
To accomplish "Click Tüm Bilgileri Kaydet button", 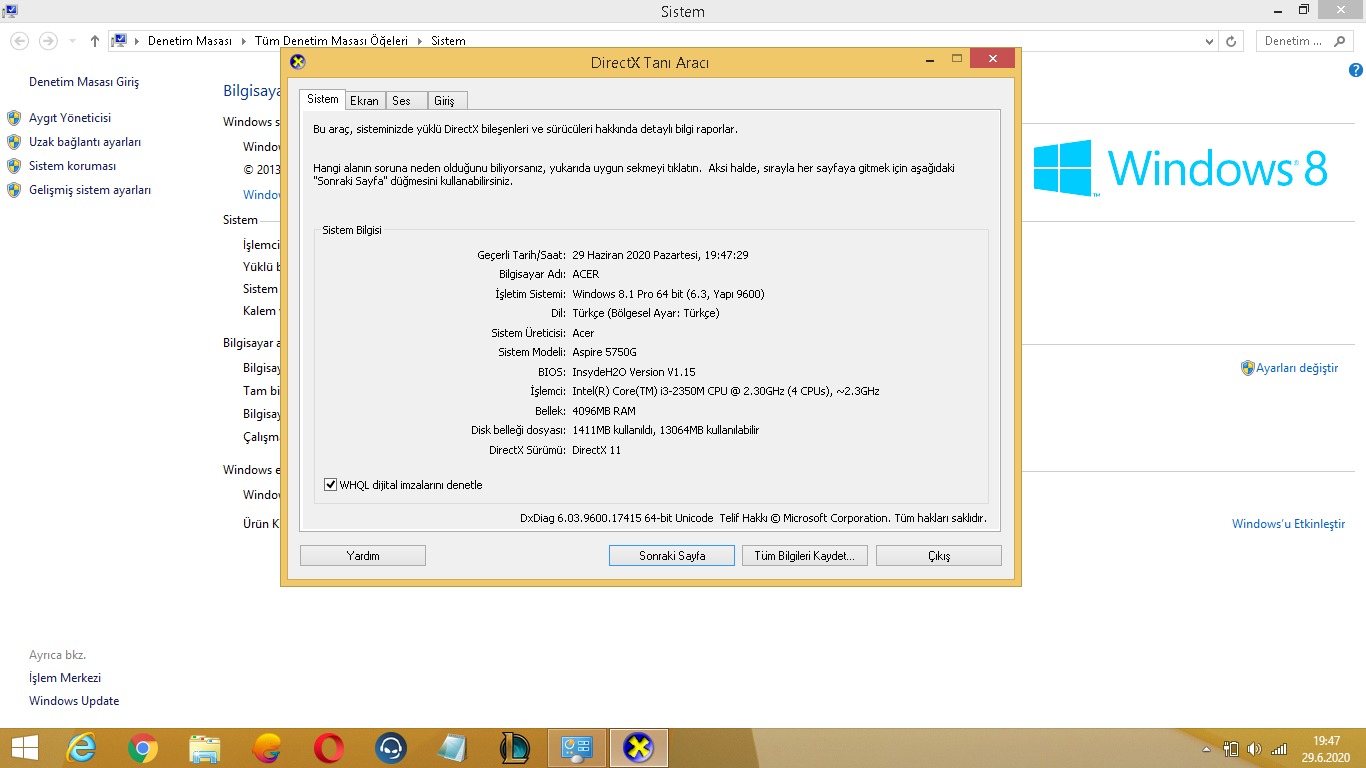I will pyautogui.click(x=805, y=555).
